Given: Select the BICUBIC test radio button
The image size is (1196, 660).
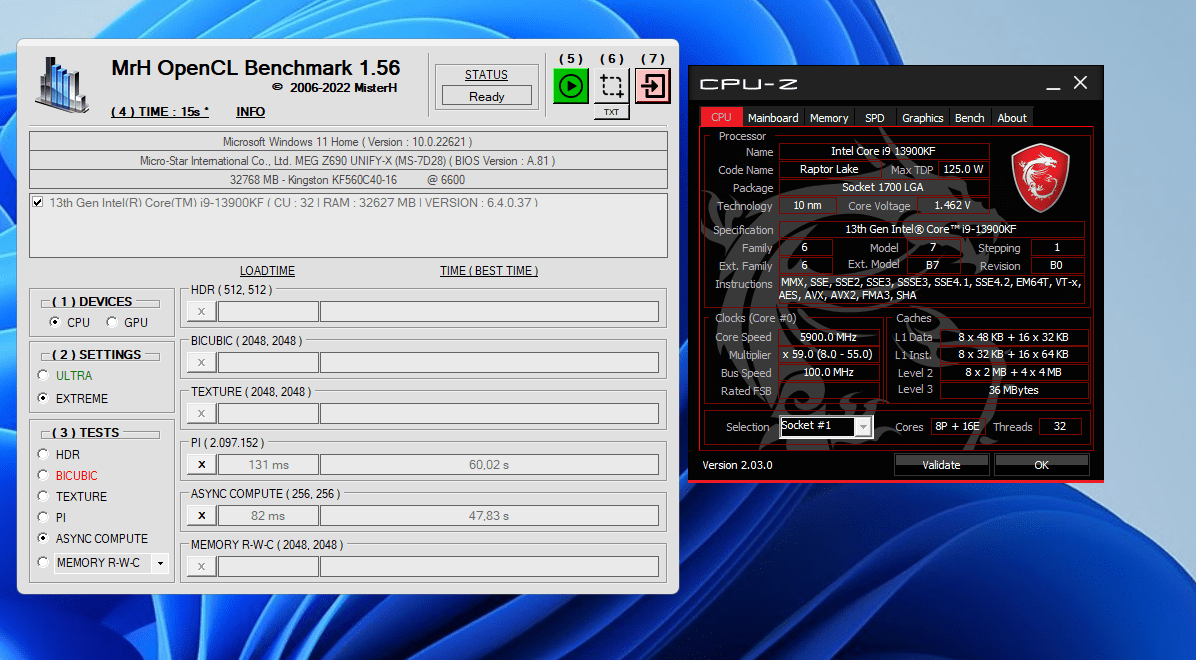Looking at the screenshot, I should coord(43,475).
